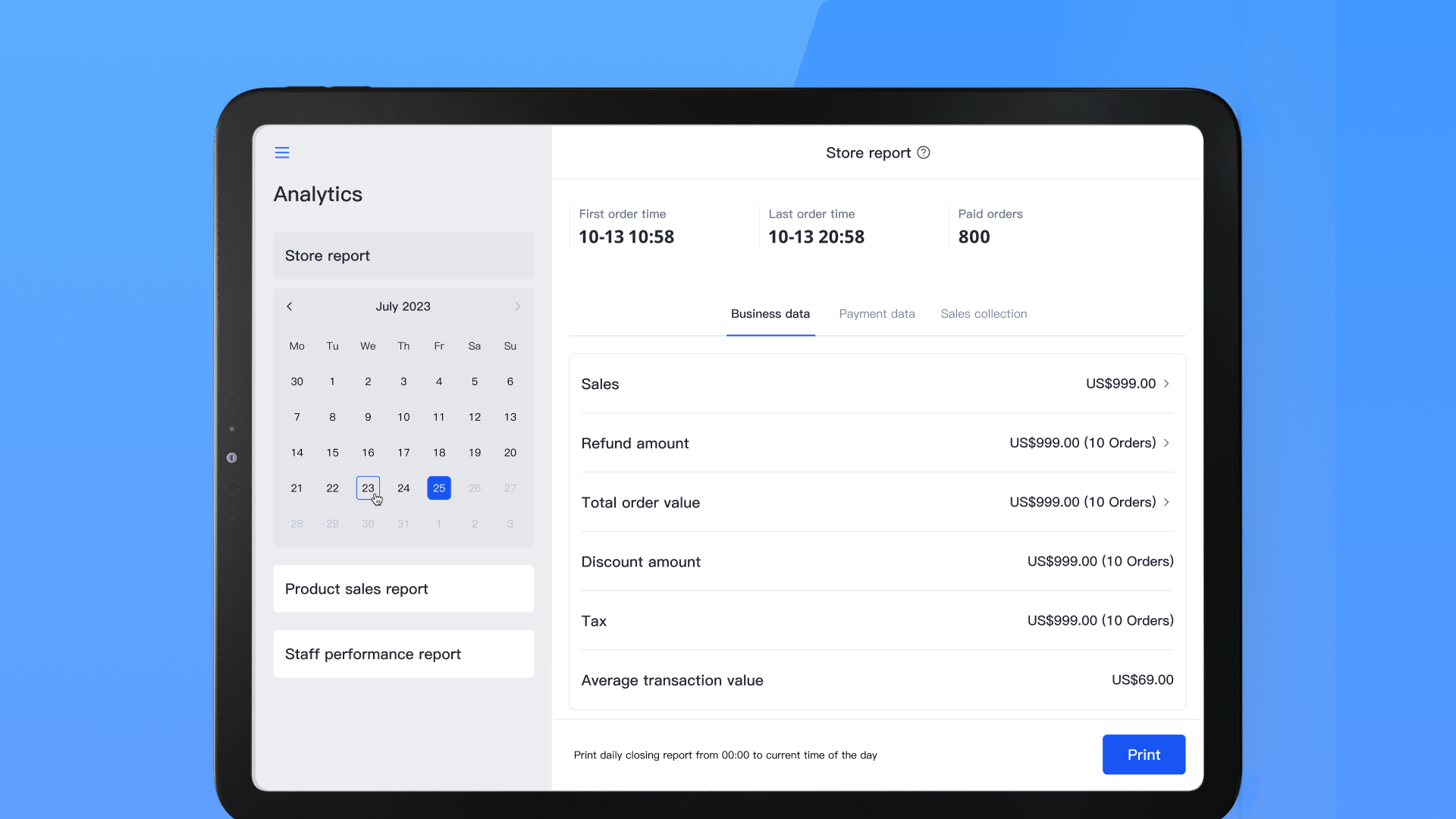1456x819 pixels.
Task: Go to previous month in calendar
Action: tap(289, 306)
